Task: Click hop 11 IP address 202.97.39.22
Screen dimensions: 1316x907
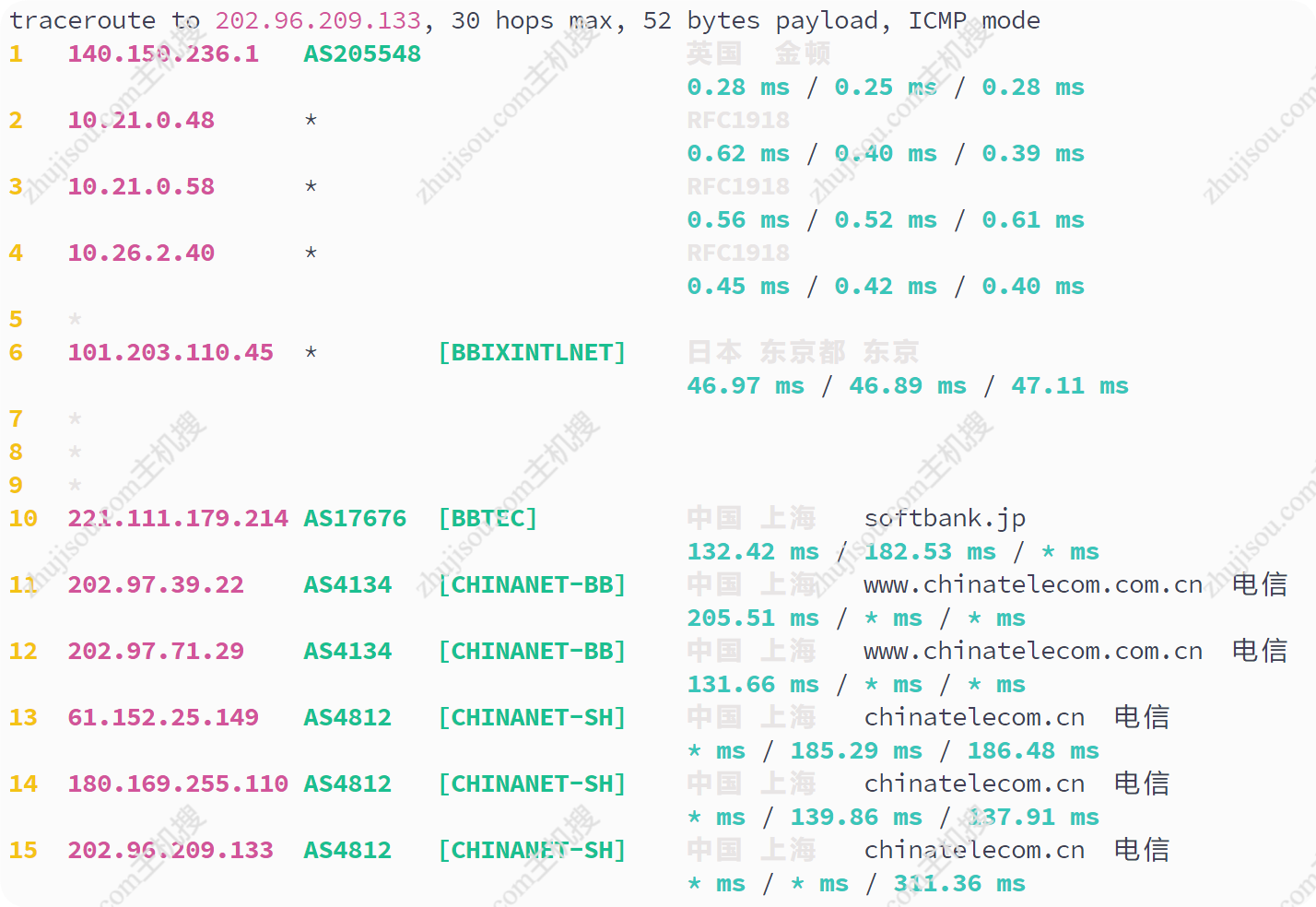Action: 156,584
